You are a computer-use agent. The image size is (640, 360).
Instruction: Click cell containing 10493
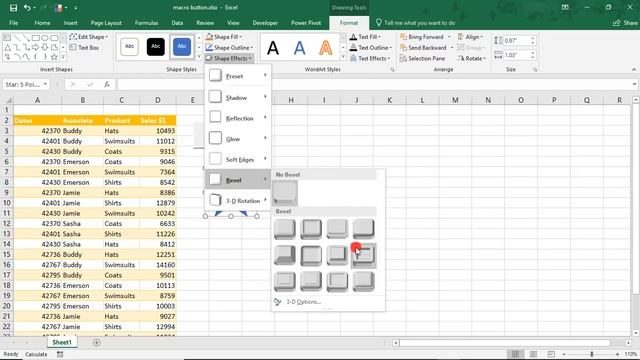tap(158, 131)
